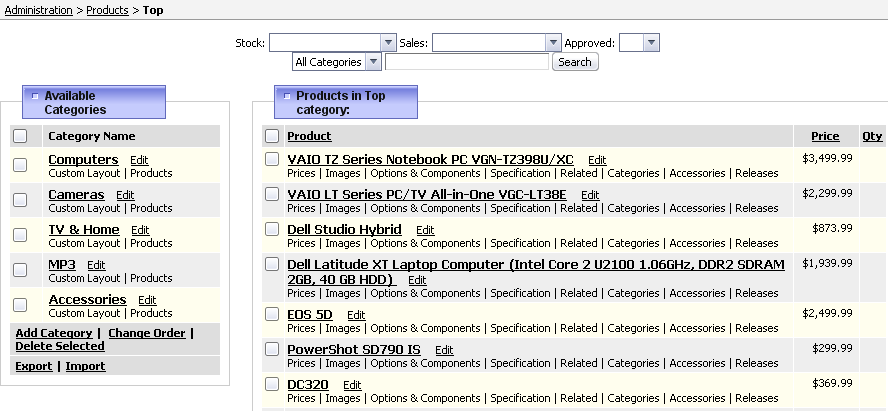This screenshot has height=411, width=888.
Task: Open Related for EOS 5D
Action: (579, 328)
